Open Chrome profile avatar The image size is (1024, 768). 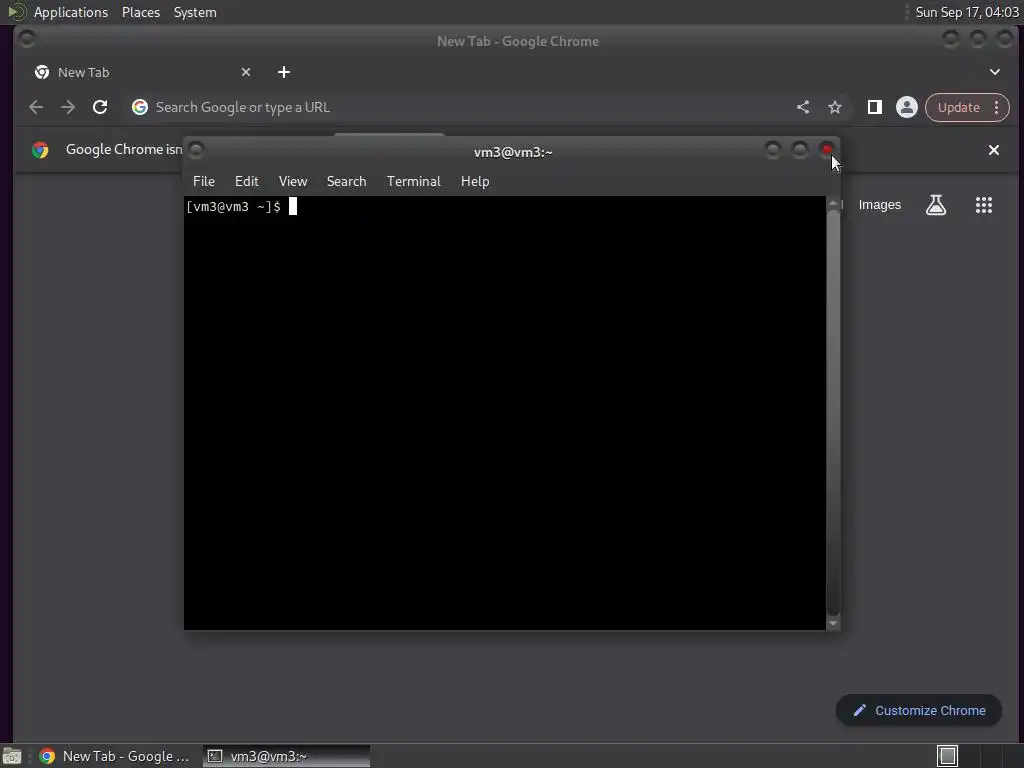tap(906, 107)
